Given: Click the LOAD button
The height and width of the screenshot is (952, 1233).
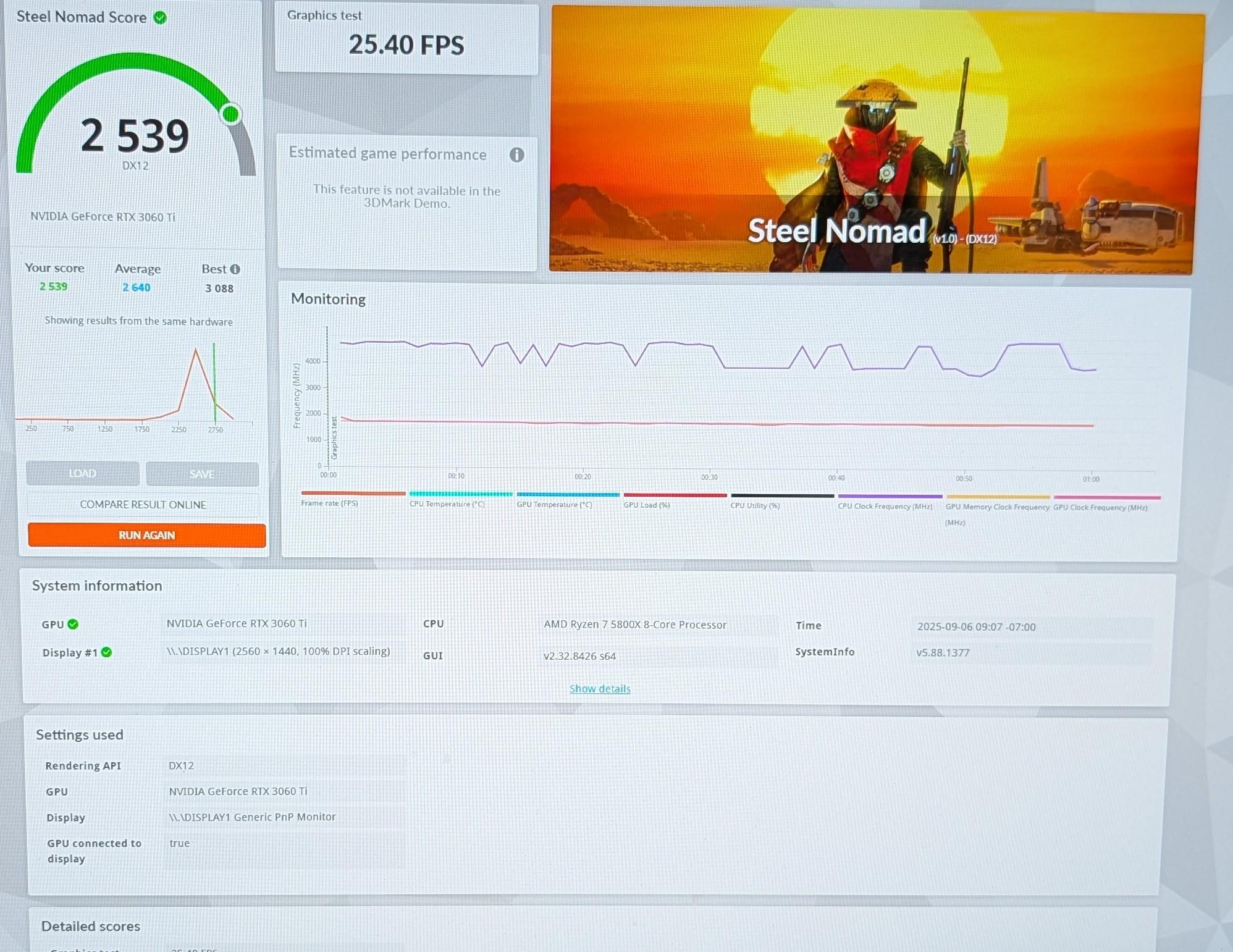Looking at the screenshot, I should (82, 474).
